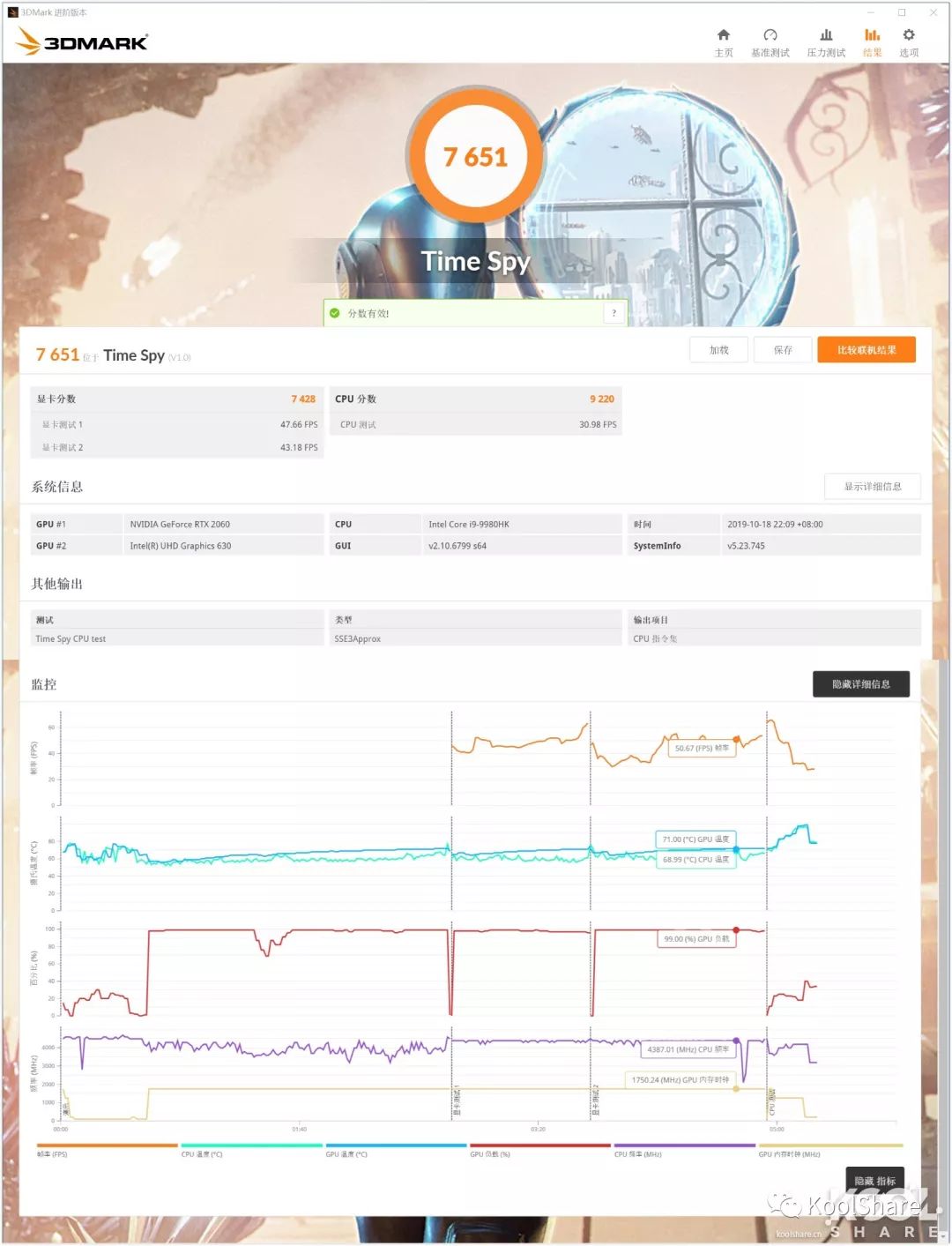952x1246 pixels.
Task: Go to the 主页 home icon
Action: [723, 35]
